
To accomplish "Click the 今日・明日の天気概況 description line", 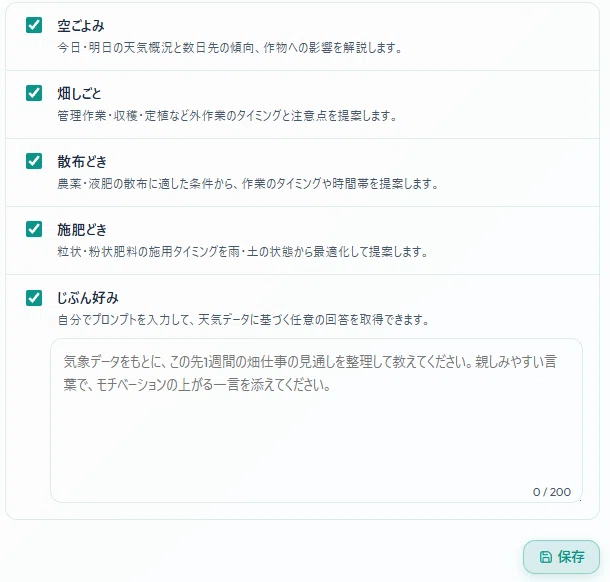I will tap(230, 48).
